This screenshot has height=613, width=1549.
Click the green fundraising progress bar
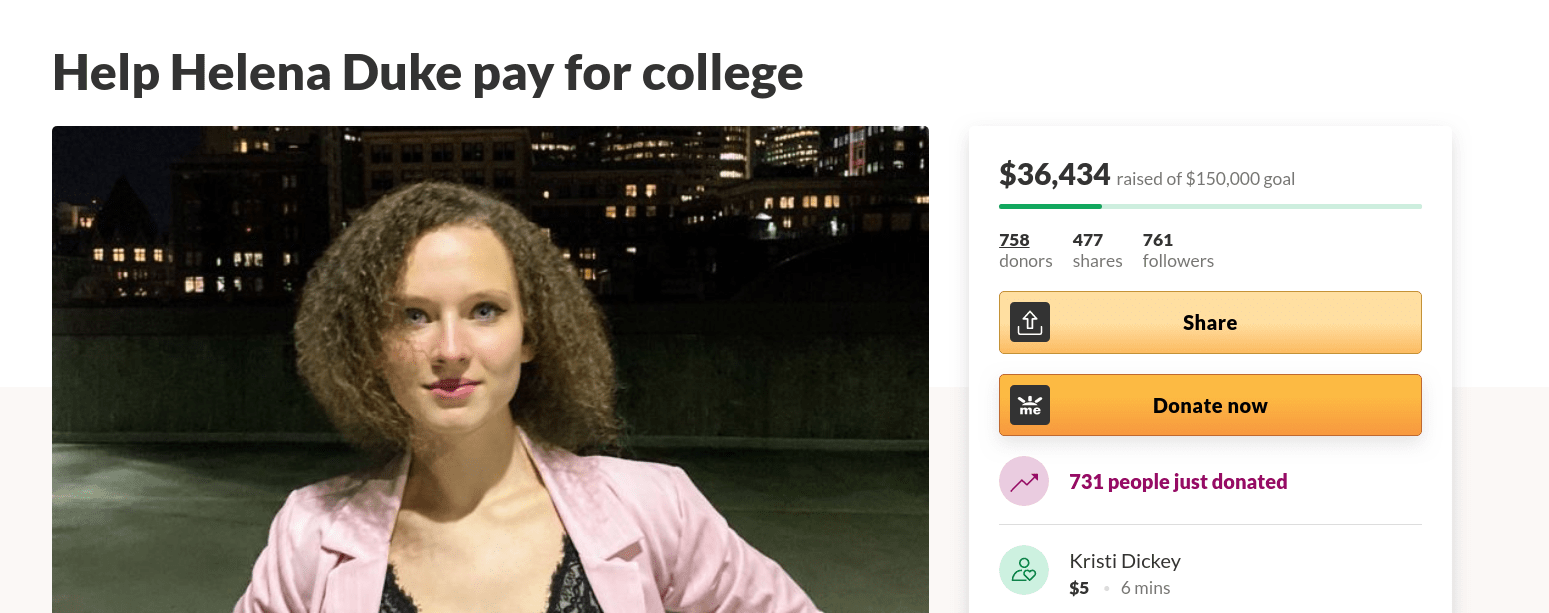1210,206
